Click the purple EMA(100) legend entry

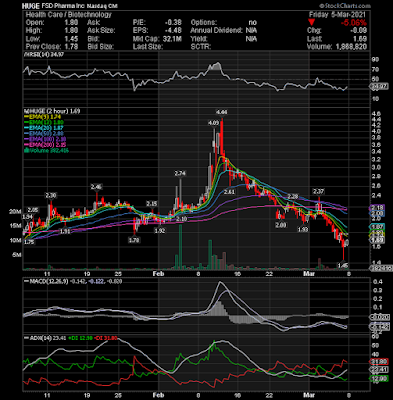(45, 139)
